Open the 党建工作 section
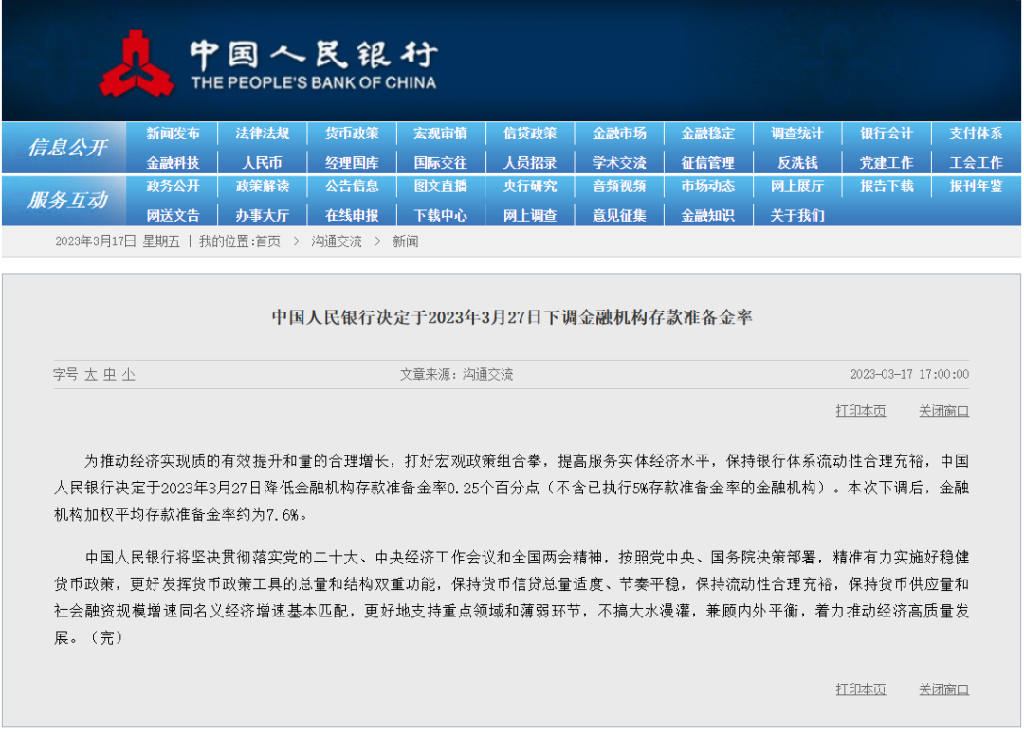The image size is (1024, 732). [x=887, y=163]
